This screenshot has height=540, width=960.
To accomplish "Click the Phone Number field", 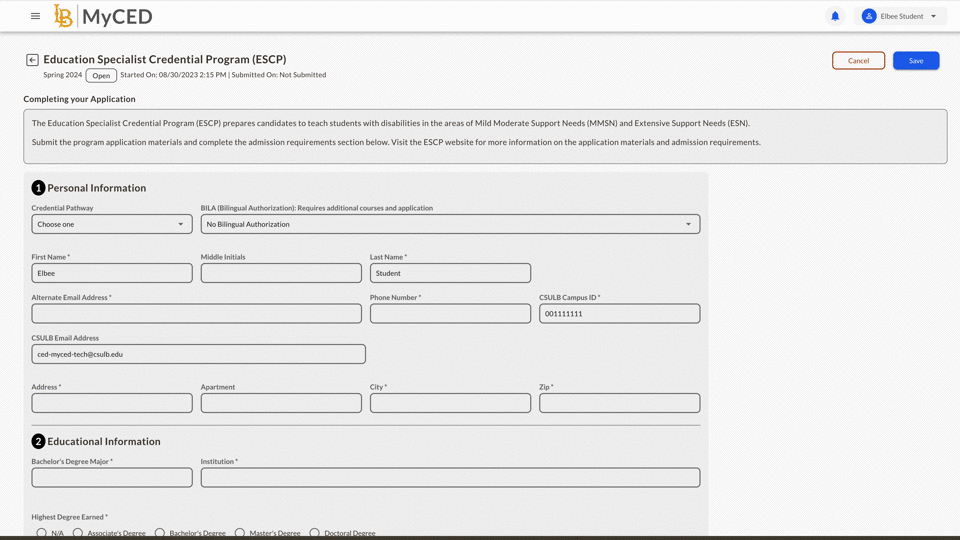I will [x=451, y=313].
